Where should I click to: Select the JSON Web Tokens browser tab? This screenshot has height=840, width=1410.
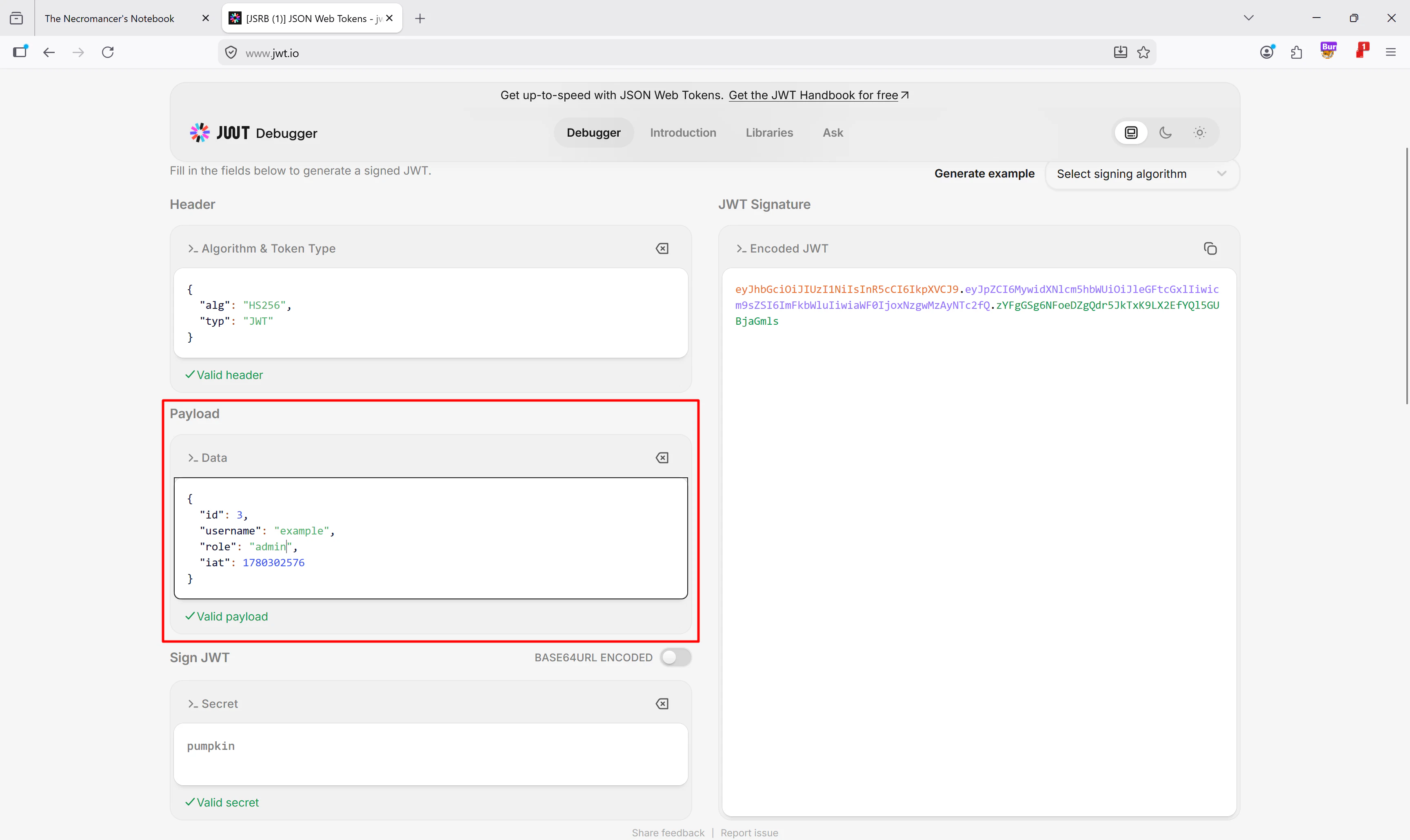coord(312,19)
